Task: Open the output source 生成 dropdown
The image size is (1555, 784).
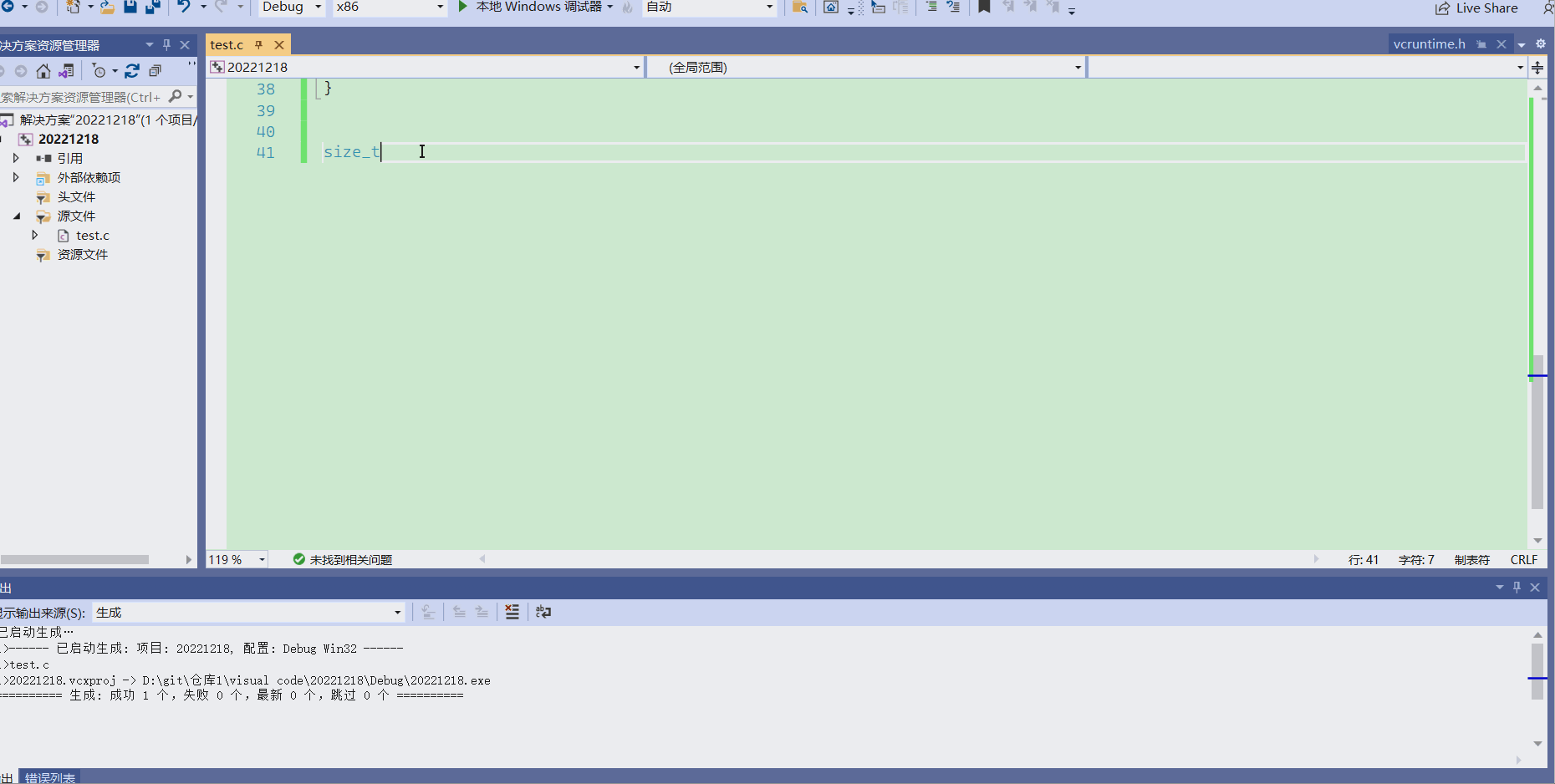Action: pos(248,613)
